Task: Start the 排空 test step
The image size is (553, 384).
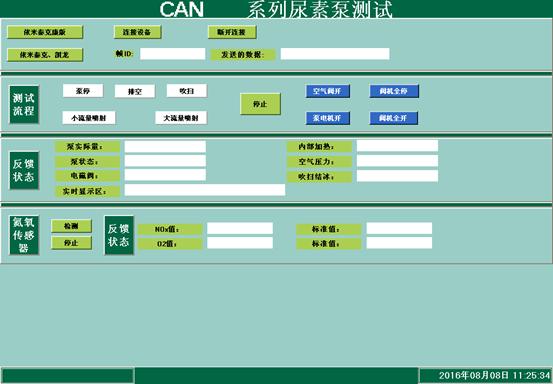Action: [135, 92]
